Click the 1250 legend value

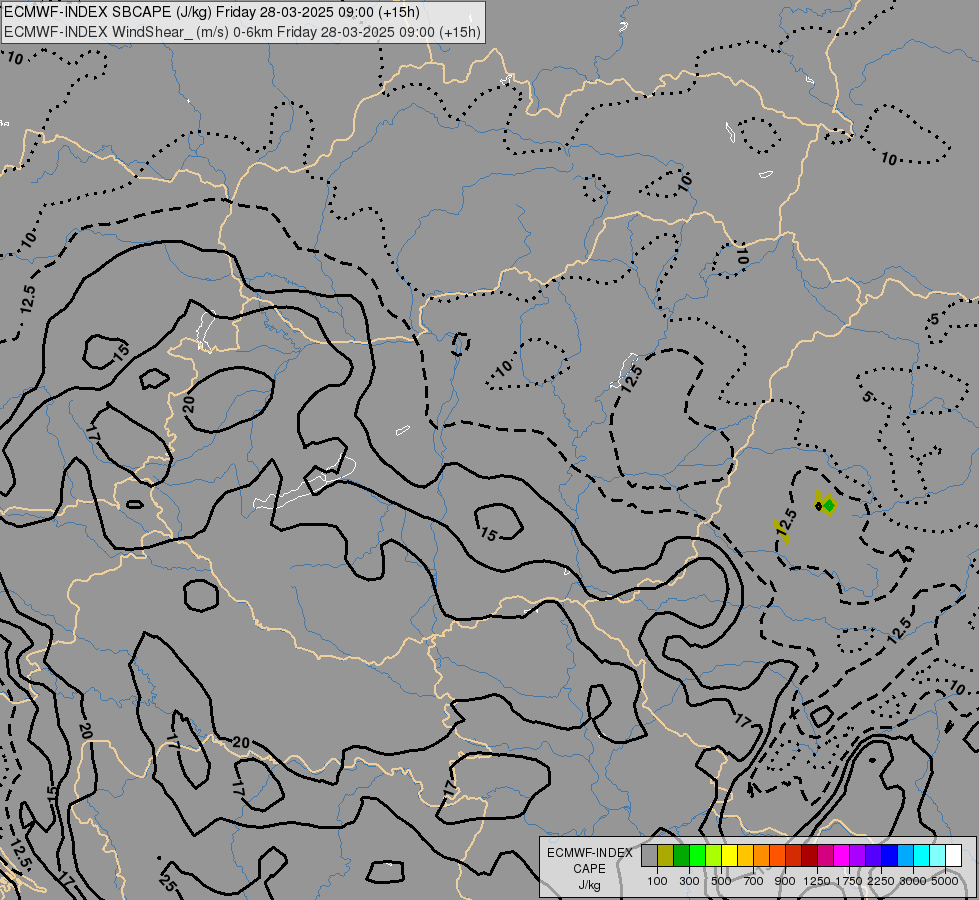click(x=817, y=881)
